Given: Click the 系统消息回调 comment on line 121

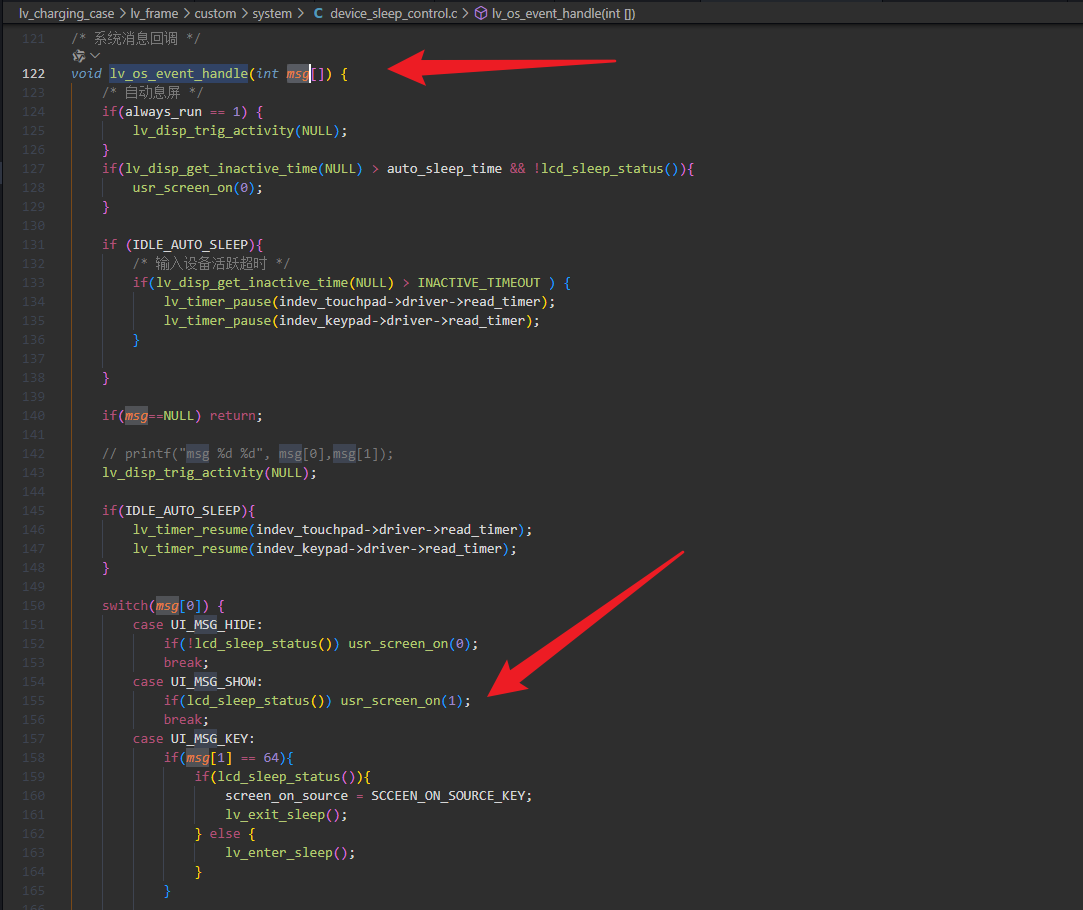Looking at the screenshot, I should (135, 39).
